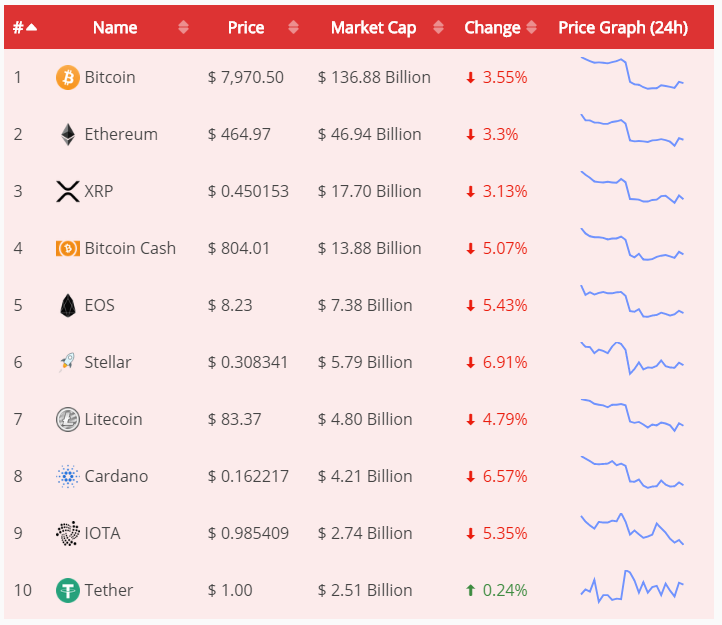Click the Price Graph (24h) header
The width and height of the screenshot is (722, 625).
tap(623, 28)
